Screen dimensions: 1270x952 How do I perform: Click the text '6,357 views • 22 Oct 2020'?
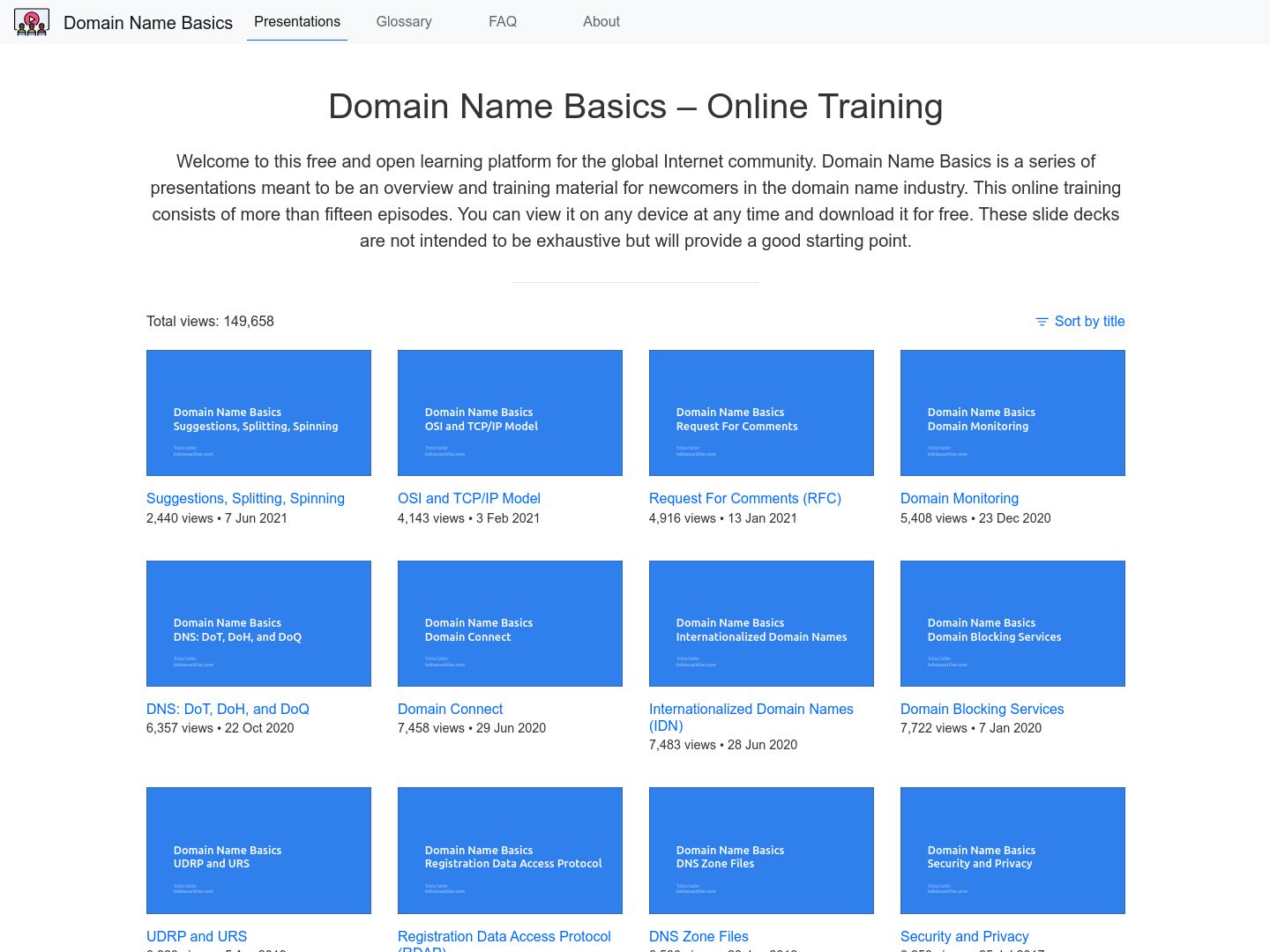click(x=220, y=728)
